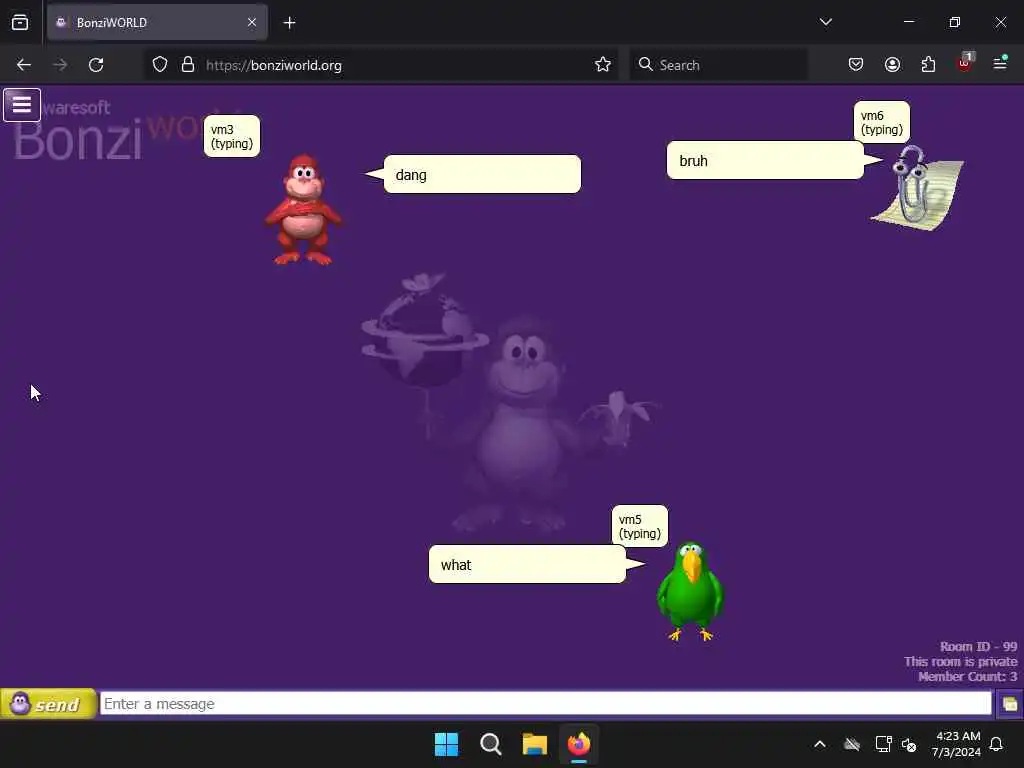Focus the Enter a message field

coord(545,703)
